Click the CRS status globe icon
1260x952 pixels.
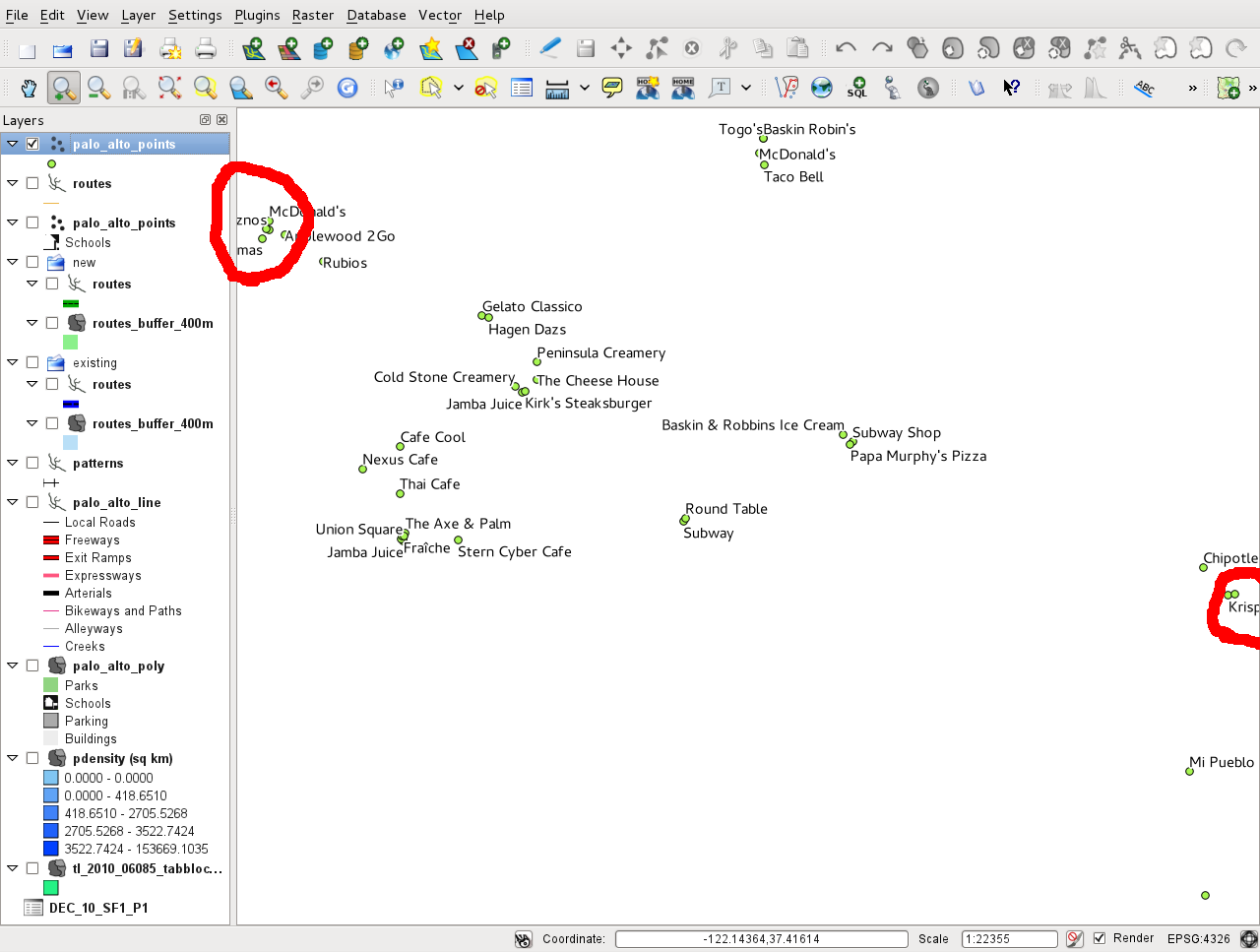point(1248,939)
